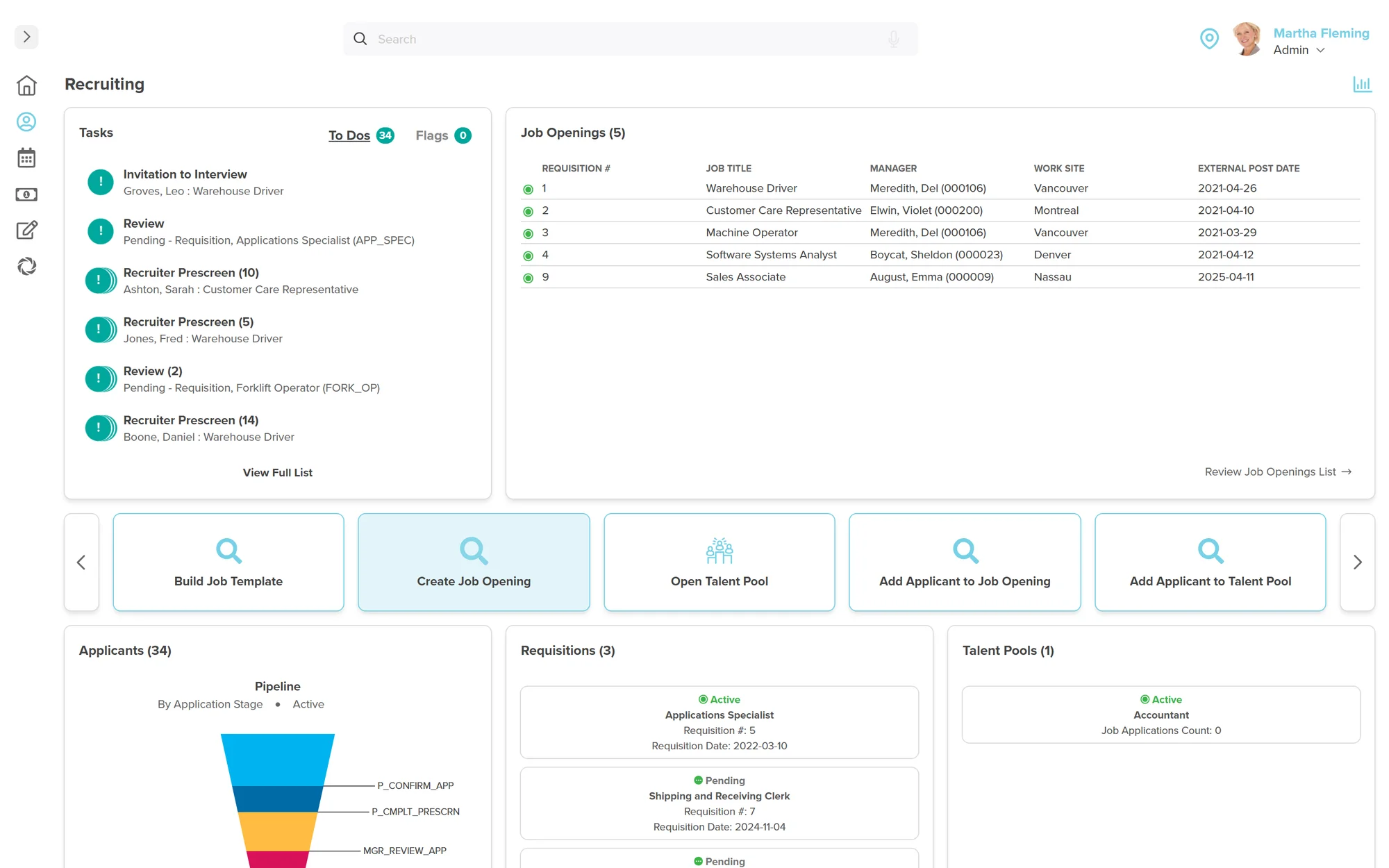
Task: Expand the sidebar with the arrow button
Action: pos(26,37)
